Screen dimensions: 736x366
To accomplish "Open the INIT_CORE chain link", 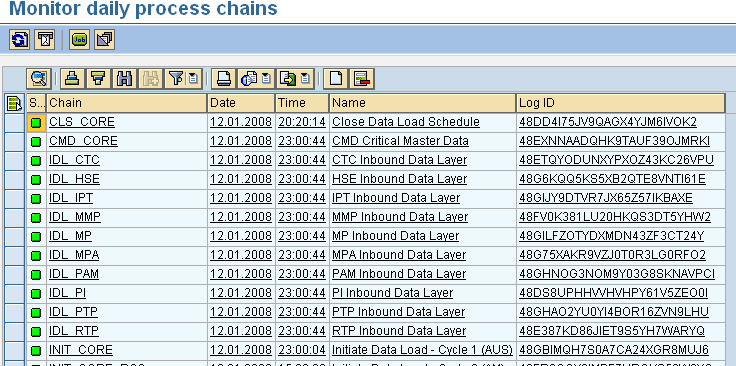I will (x=81, y=350).
